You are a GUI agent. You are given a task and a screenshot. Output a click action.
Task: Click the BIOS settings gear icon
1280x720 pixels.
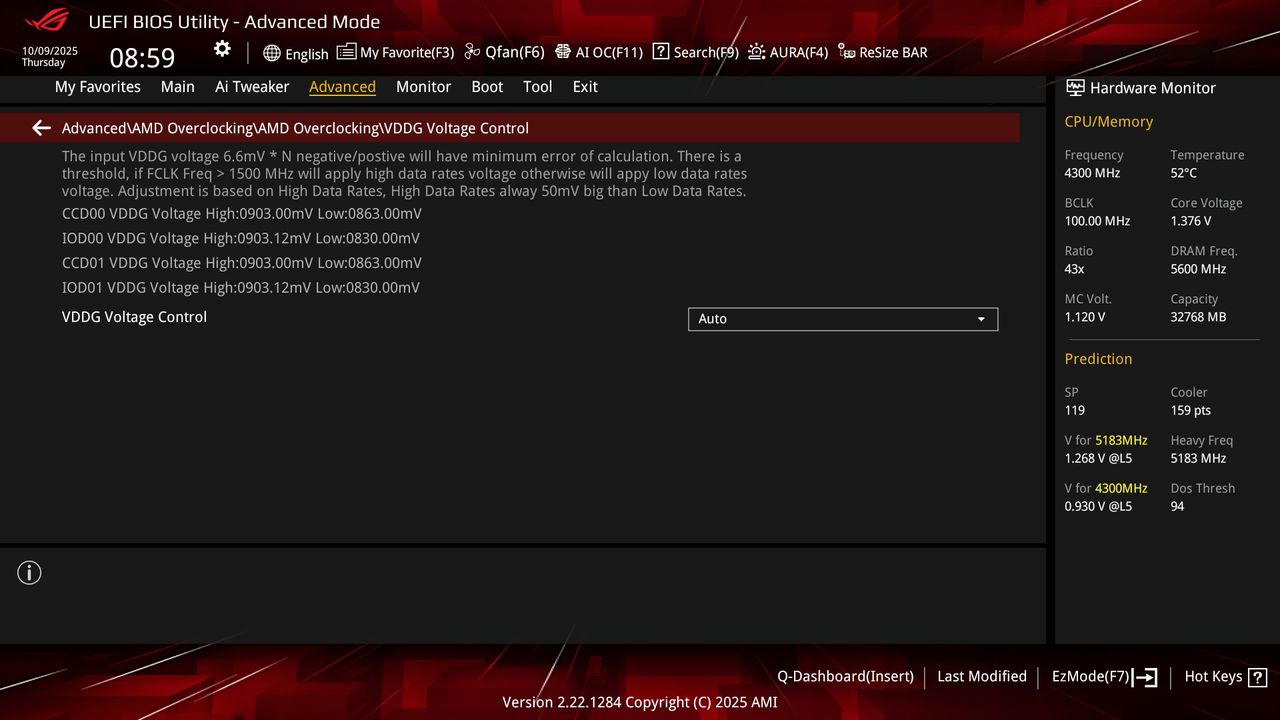click(x=222, y=48)
